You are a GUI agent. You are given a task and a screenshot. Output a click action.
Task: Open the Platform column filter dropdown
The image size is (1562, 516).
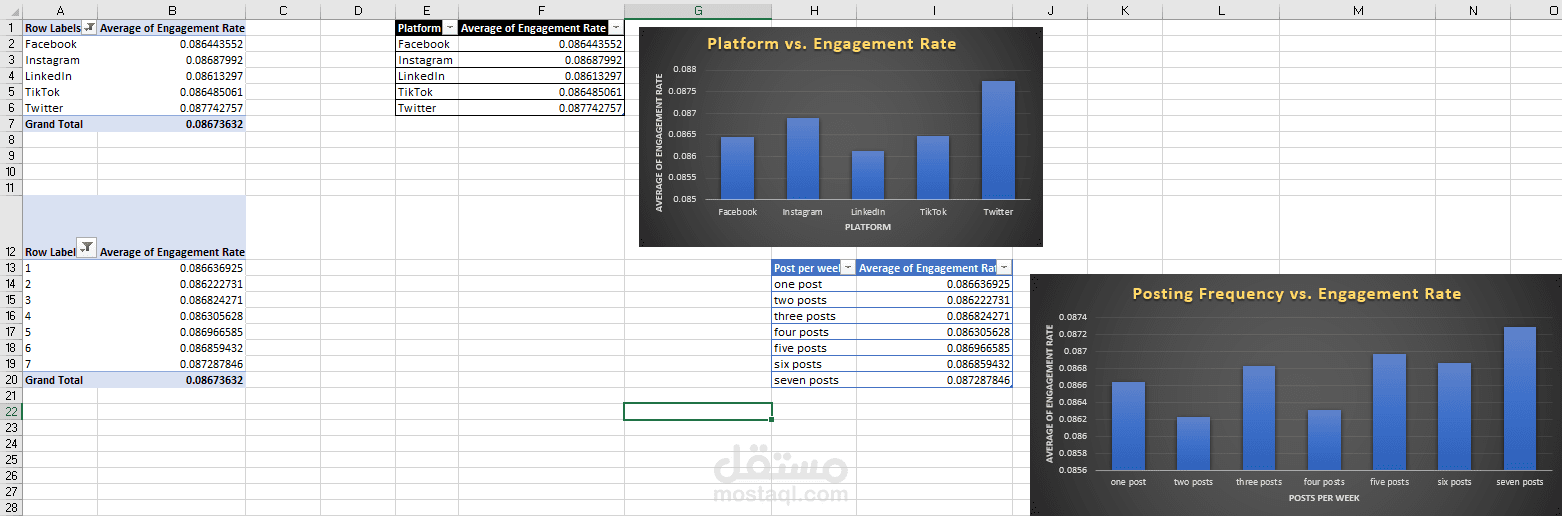[x=449, y=28]
